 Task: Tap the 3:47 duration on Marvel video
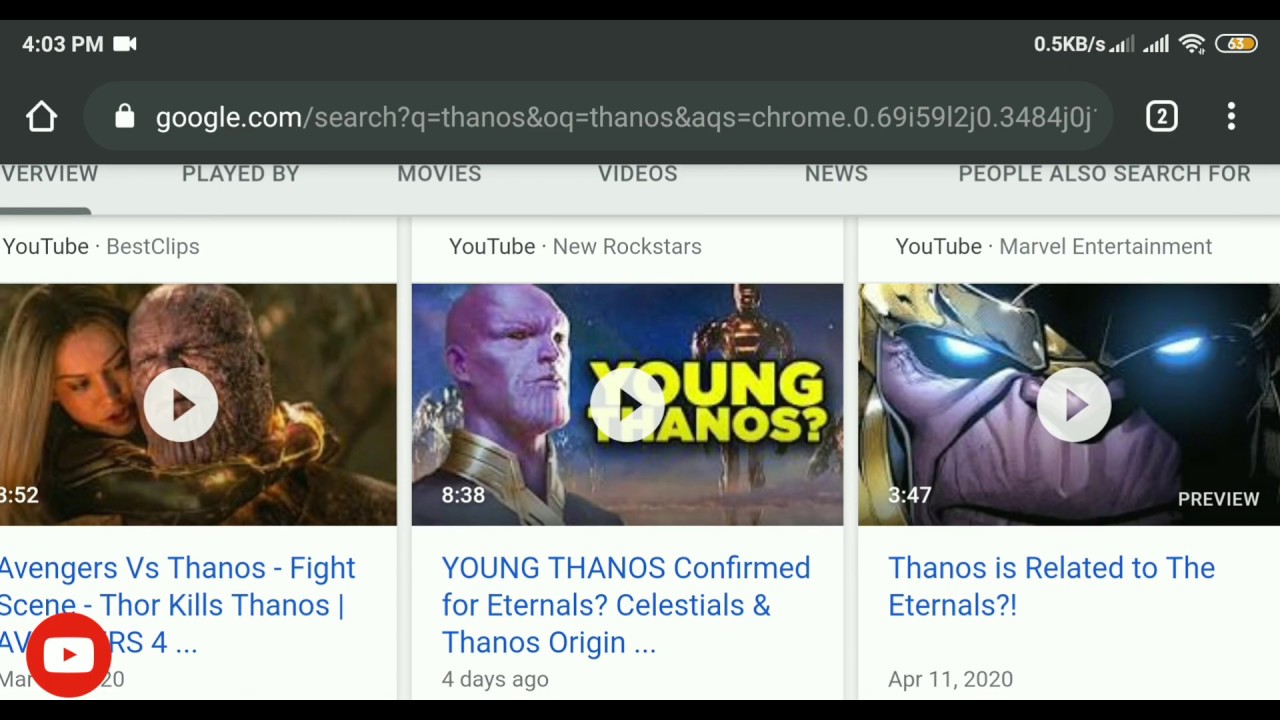[909, 495]
